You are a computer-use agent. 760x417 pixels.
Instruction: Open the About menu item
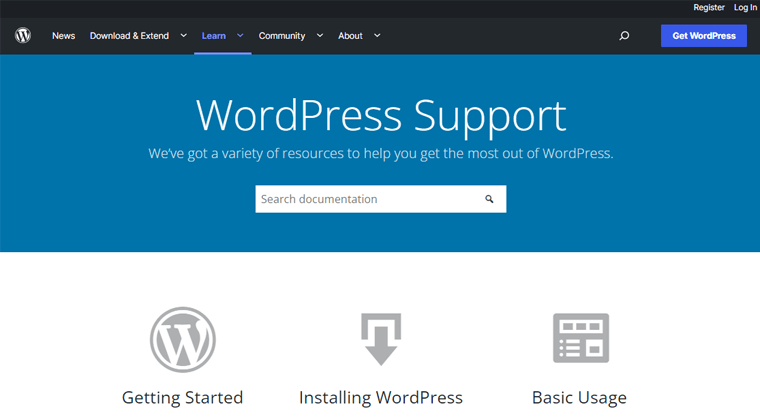pyautogui.click(x=350, y=36)
